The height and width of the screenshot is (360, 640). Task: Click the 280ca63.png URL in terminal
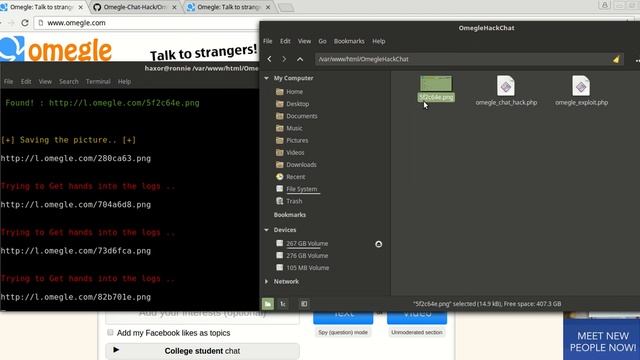(x=76, y=158)
